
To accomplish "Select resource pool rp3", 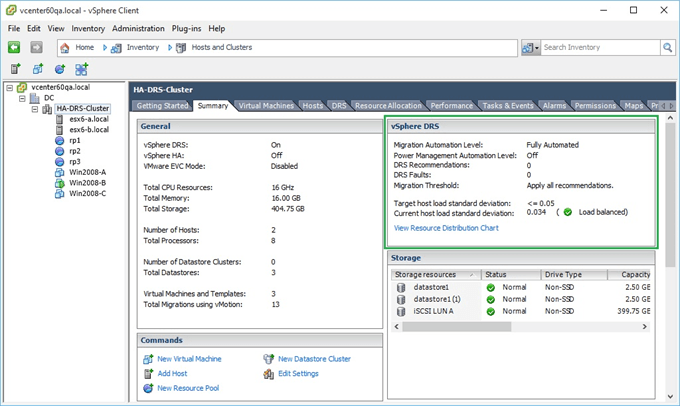I will tap(75, 161).
